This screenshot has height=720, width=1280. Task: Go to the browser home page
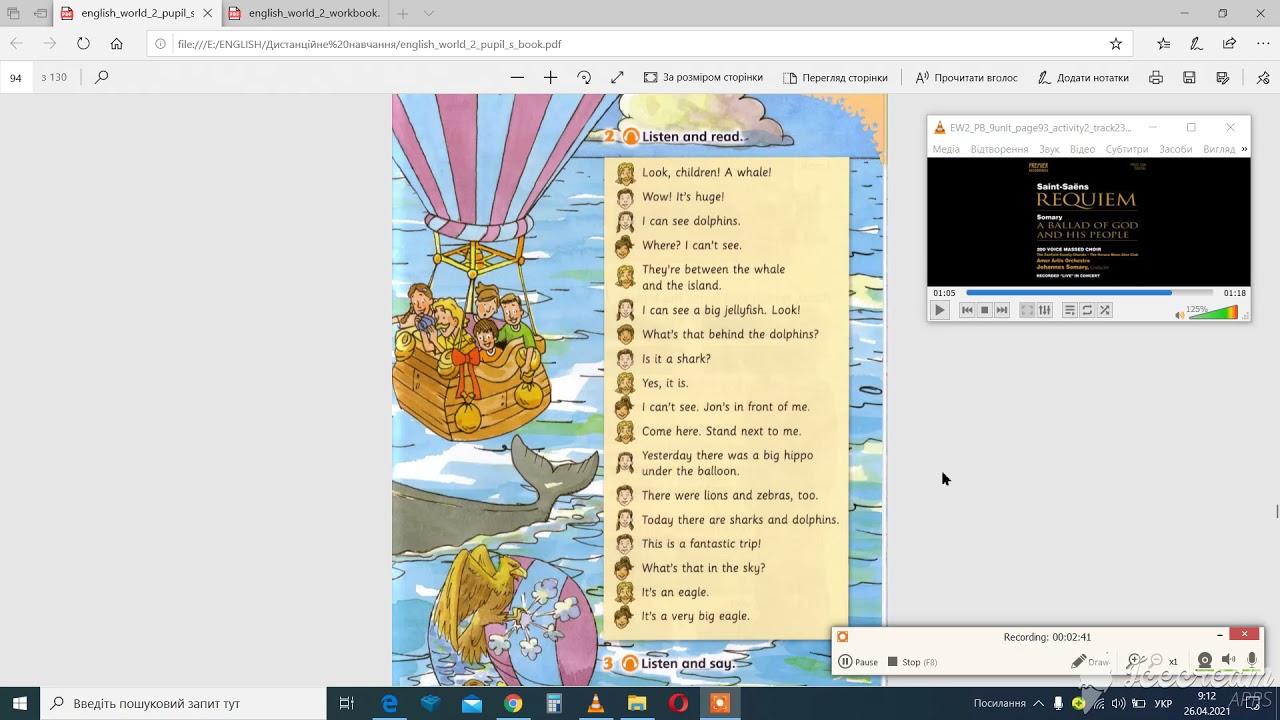coord(117,44)
